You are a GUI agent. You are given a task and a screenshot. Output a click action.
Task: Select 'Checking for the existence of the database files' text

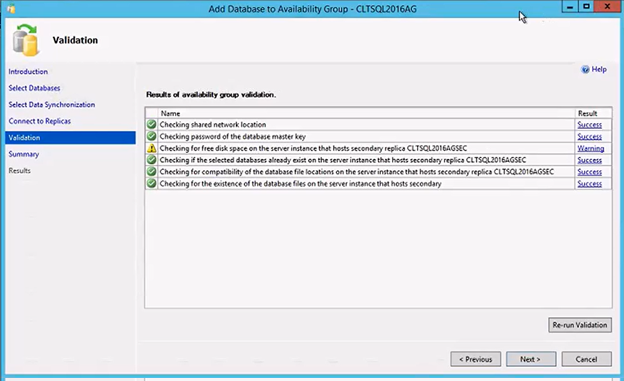click(x=300, y=184)
